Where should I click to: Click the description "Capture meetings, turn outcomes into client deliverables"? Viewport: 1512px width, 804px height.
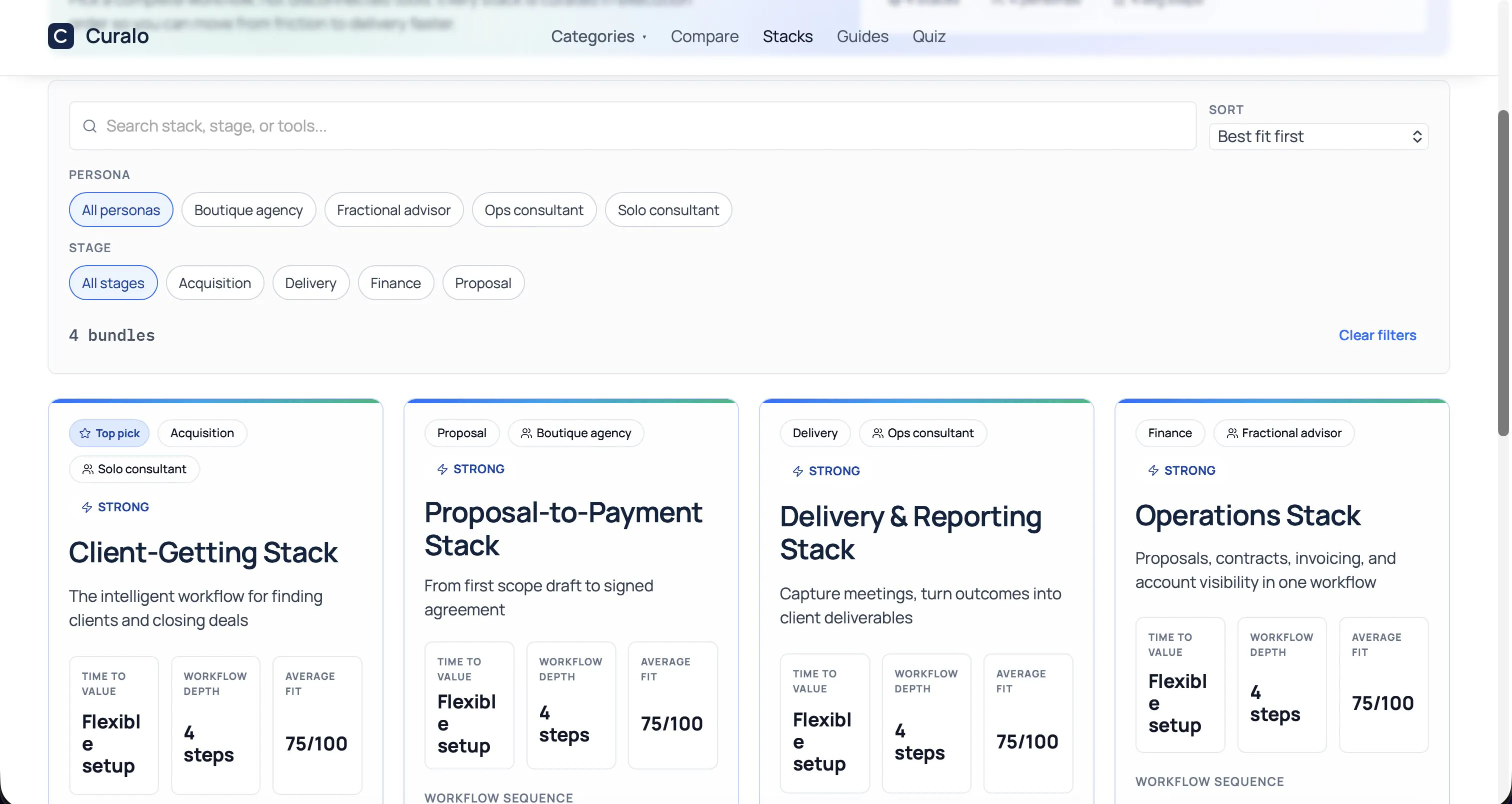[920, 605]
